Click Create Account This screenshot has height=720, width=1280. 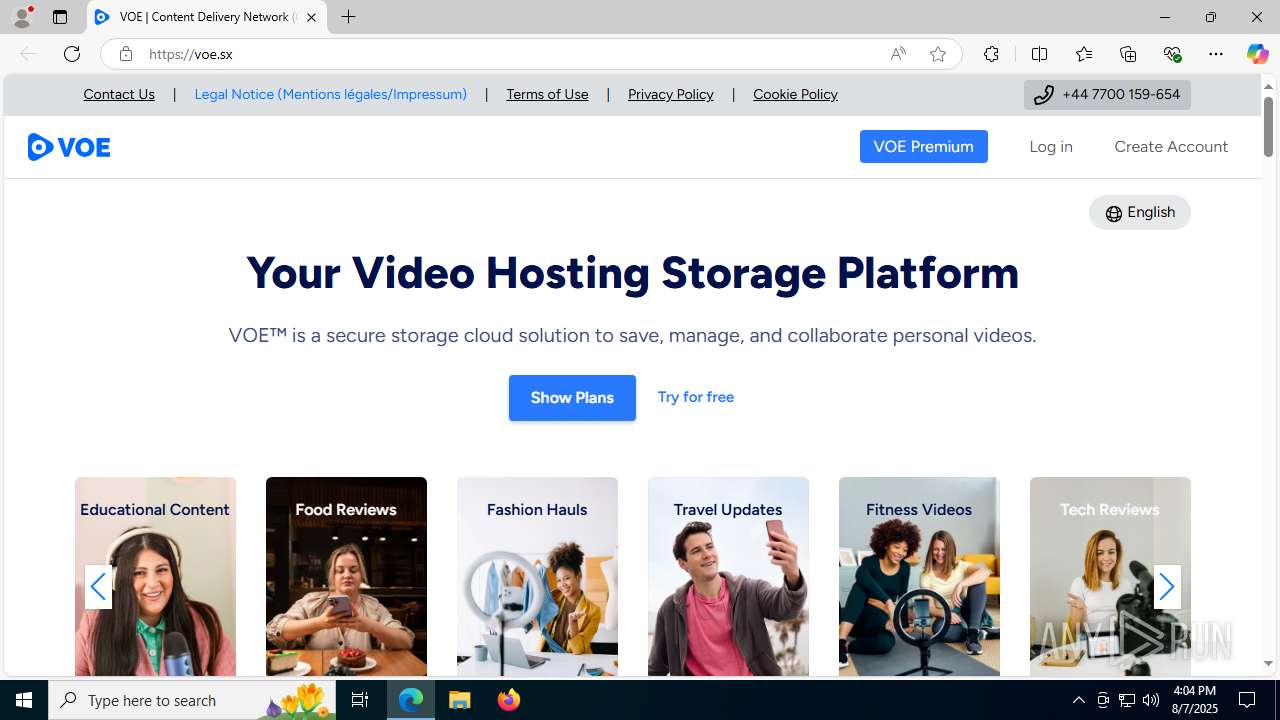pos(1171,146)
